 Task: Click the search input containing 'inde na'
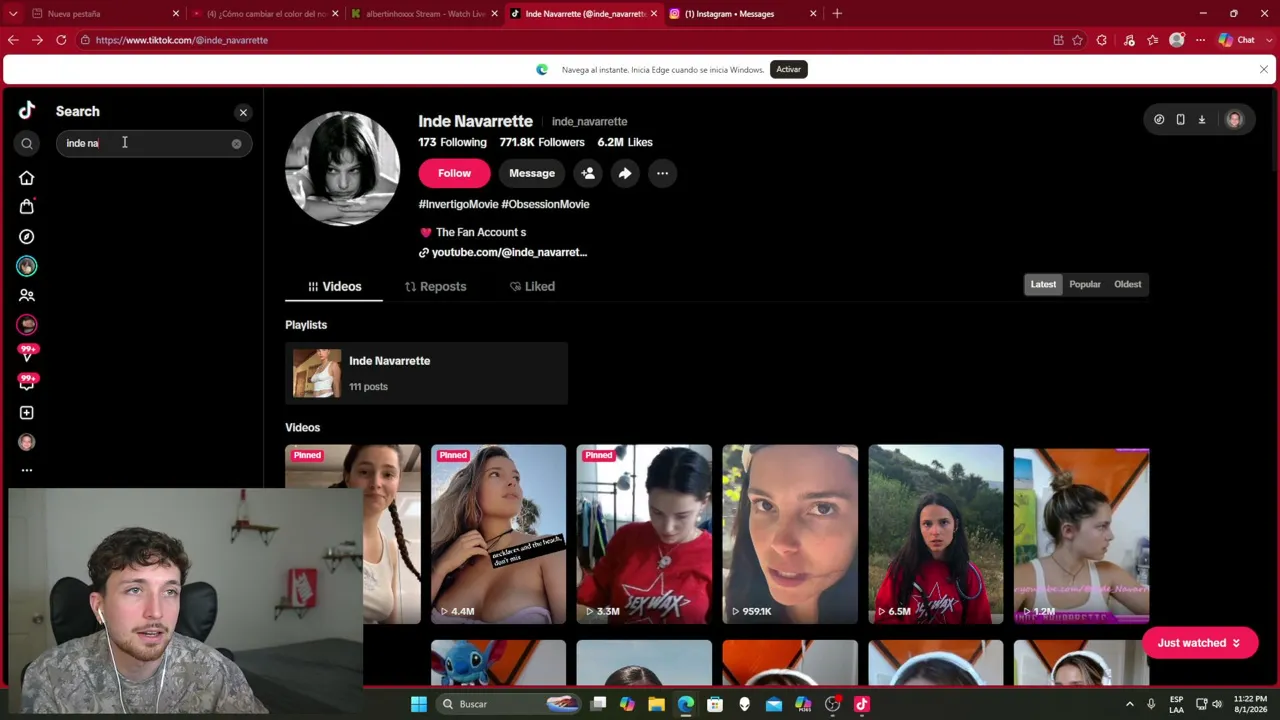(153, 143)
